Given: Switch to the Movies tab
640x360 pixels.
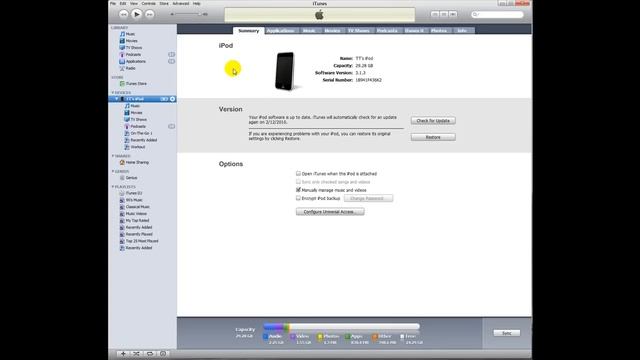Looking at the screenshot, I should click(332, 31).
